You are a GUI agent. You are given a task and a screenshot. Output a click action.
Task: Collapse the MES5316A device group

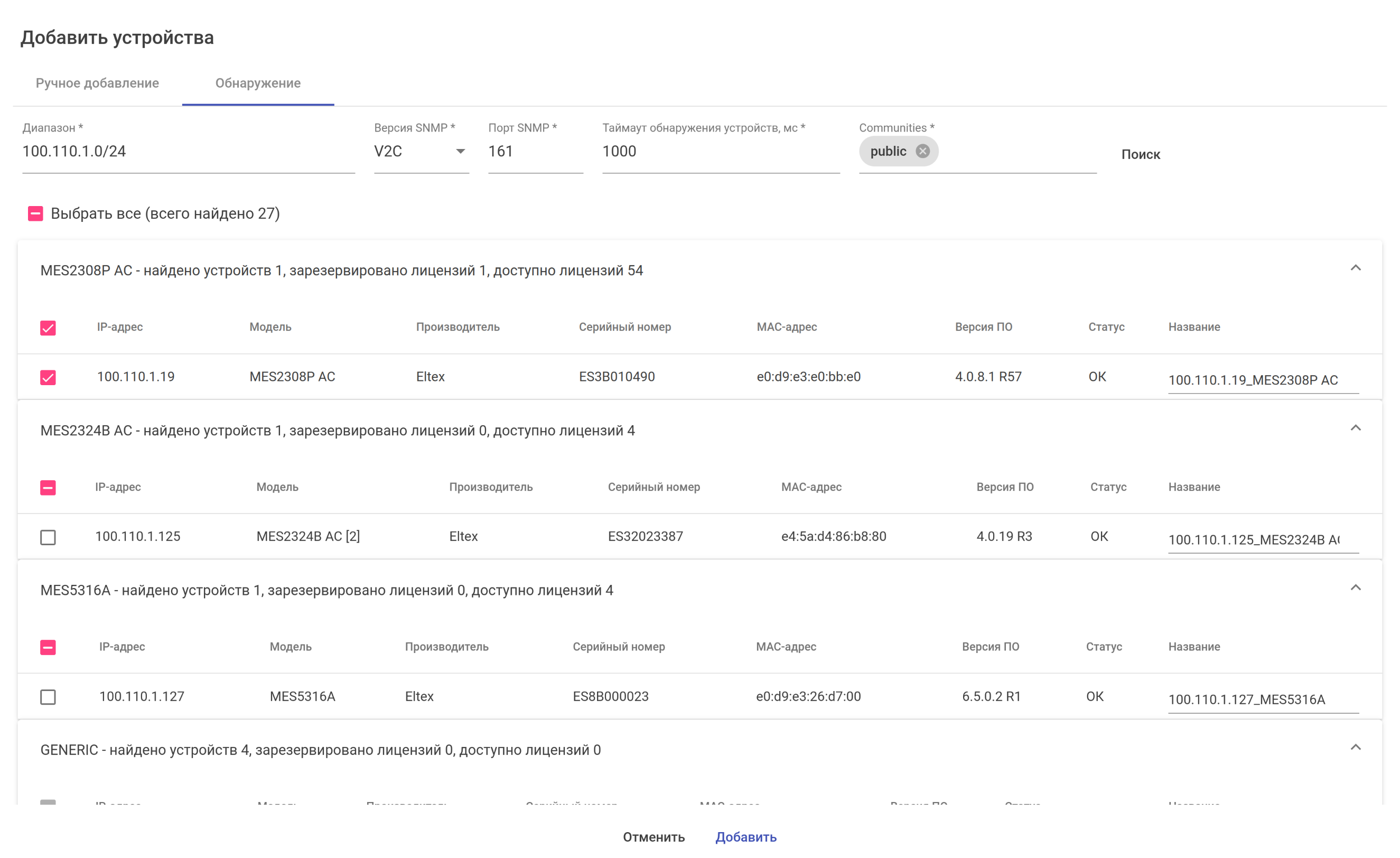[x=1355, y=587]
